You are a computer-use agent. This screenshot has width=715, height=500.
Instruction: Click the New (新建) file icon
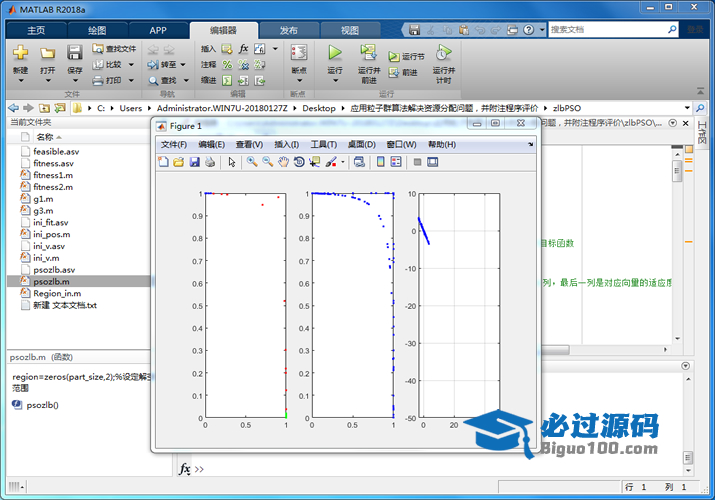[x=20, y=53]
